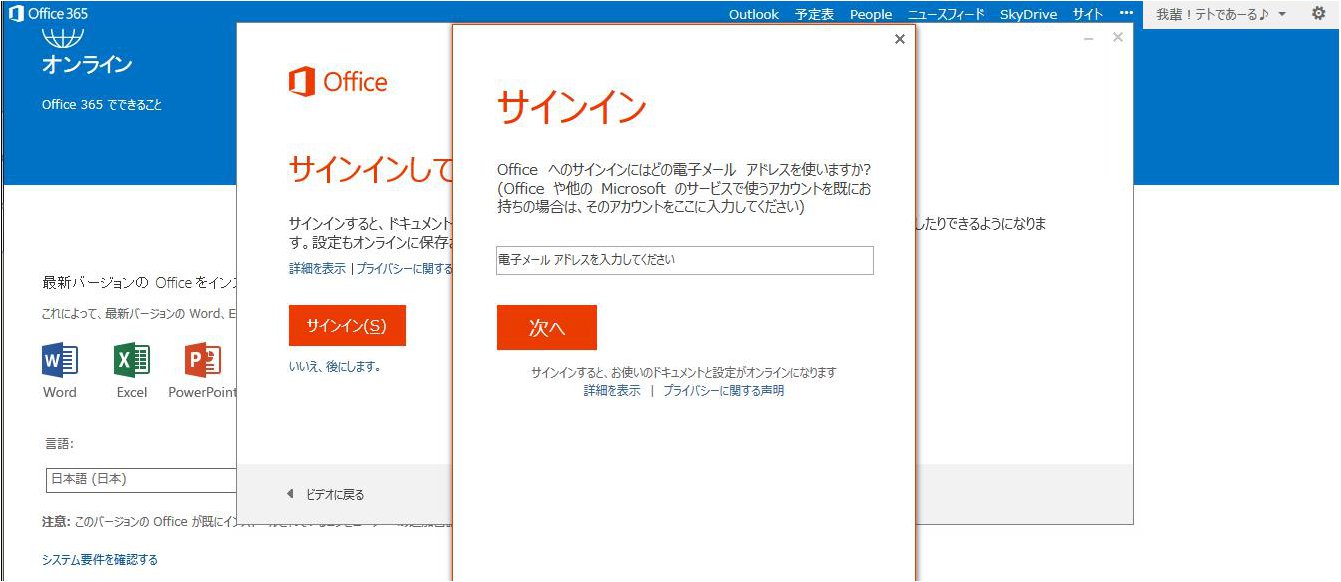Close the front sign-in dialog
Screen dimensions: 1341x582
point(899,39)
